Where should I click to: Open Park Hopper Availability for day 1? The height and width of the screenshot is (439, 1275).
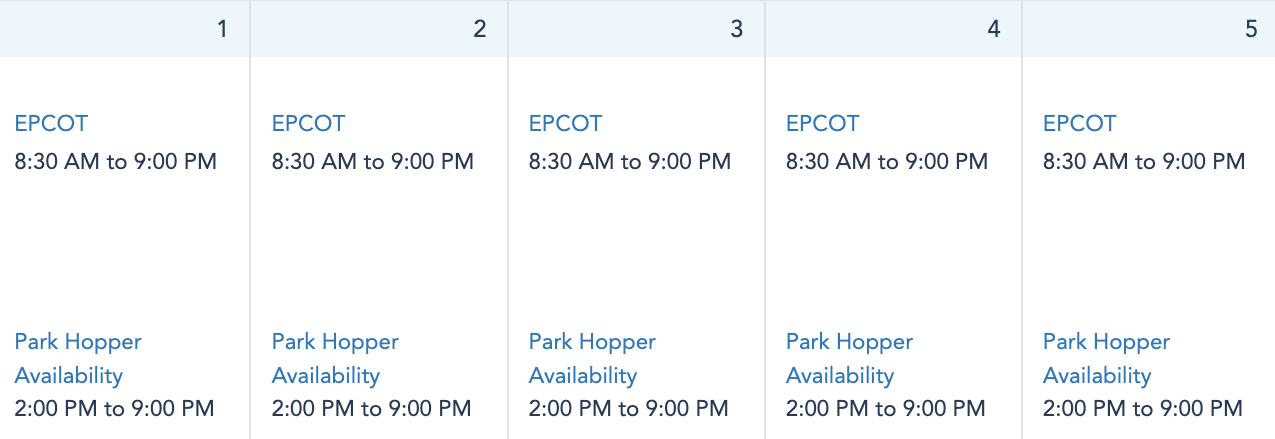pos(78,358)
